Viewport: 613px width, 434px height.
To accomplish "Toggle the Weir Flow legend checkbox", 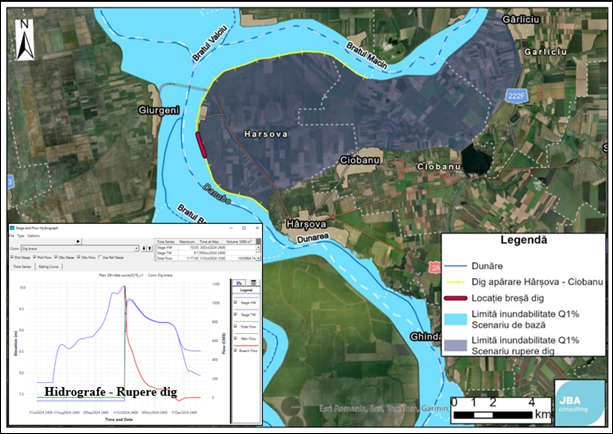I will [235, 338].
